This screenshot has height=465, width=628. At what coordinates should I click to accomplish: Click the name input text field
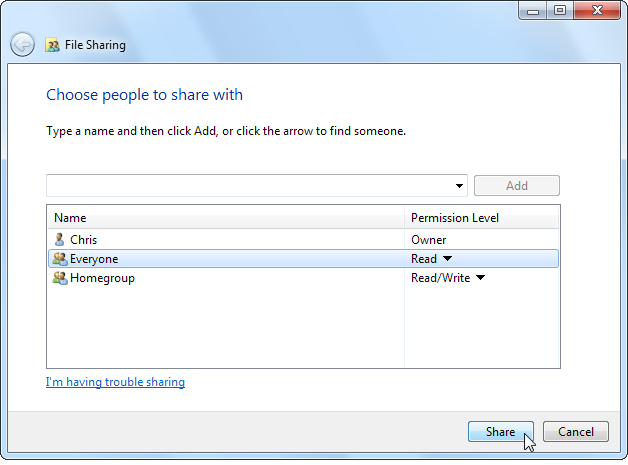tap(248, 186)
